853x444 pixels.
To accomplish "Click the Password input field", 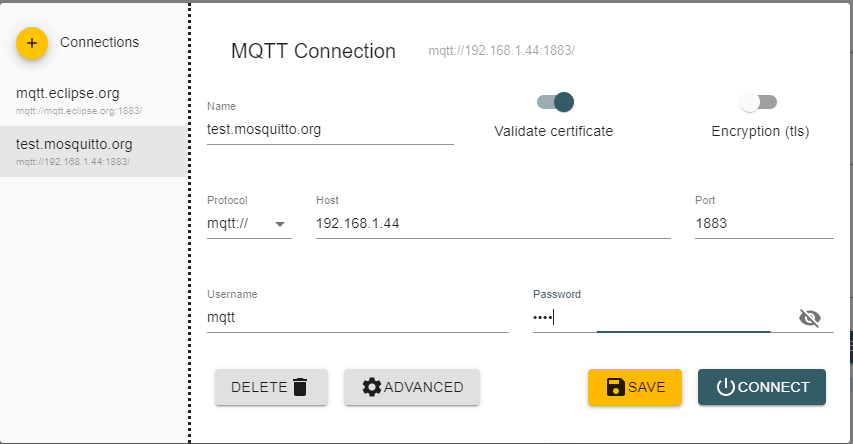I will (663, 318).
